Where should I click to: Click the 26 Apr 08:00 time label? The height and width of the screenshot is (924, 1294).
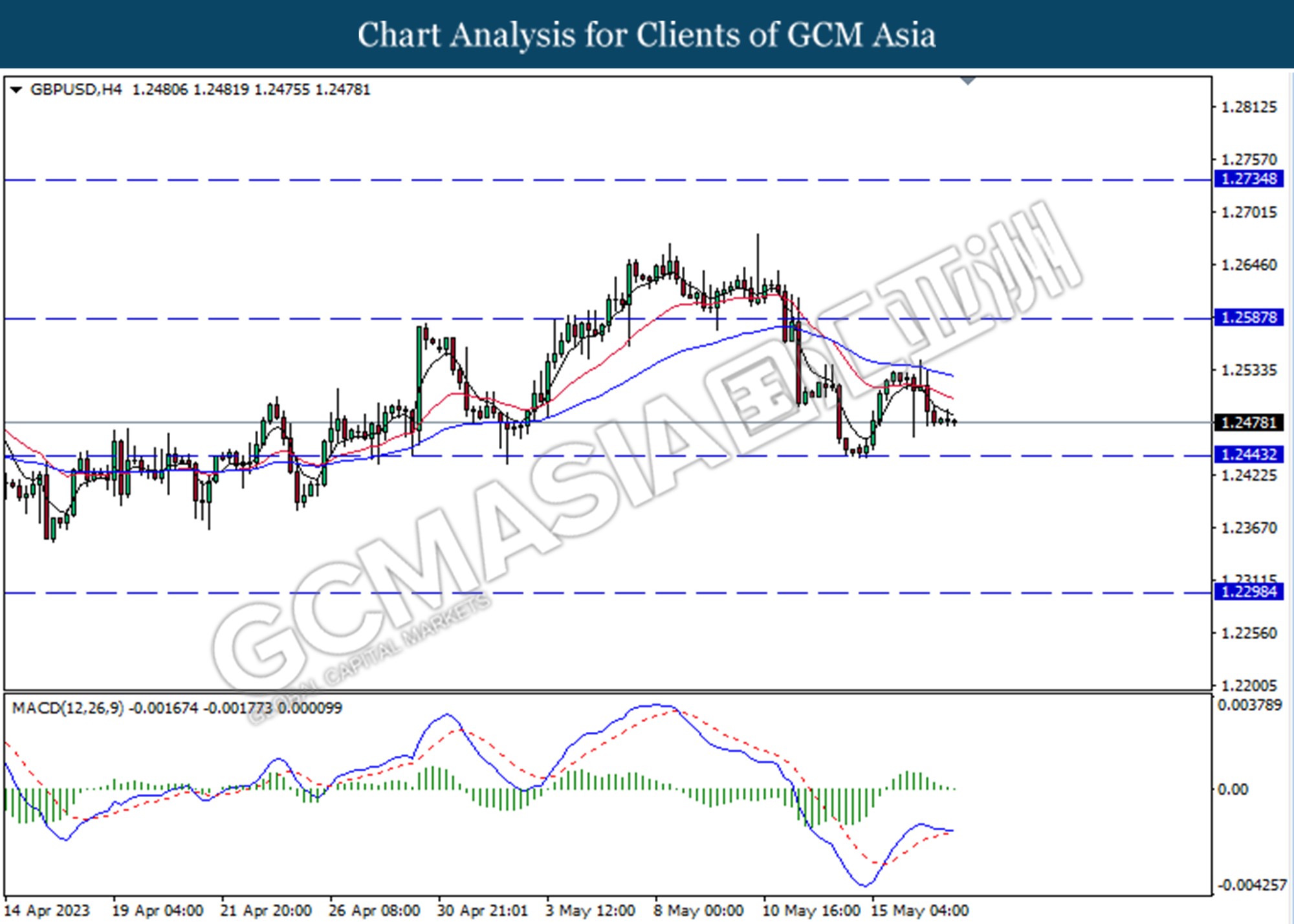click(375, 911)
